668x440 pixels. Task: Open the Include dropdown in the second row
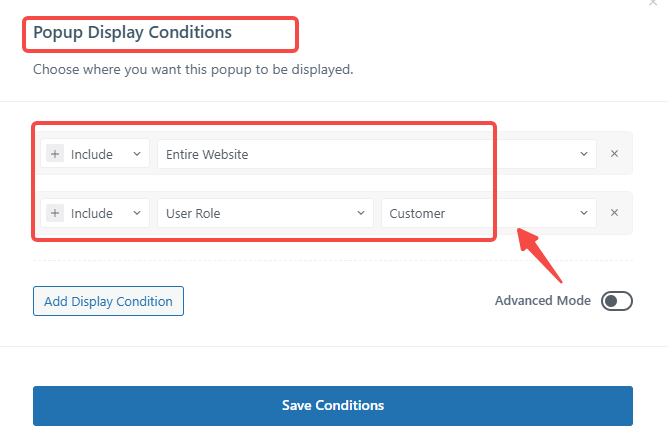104,213
